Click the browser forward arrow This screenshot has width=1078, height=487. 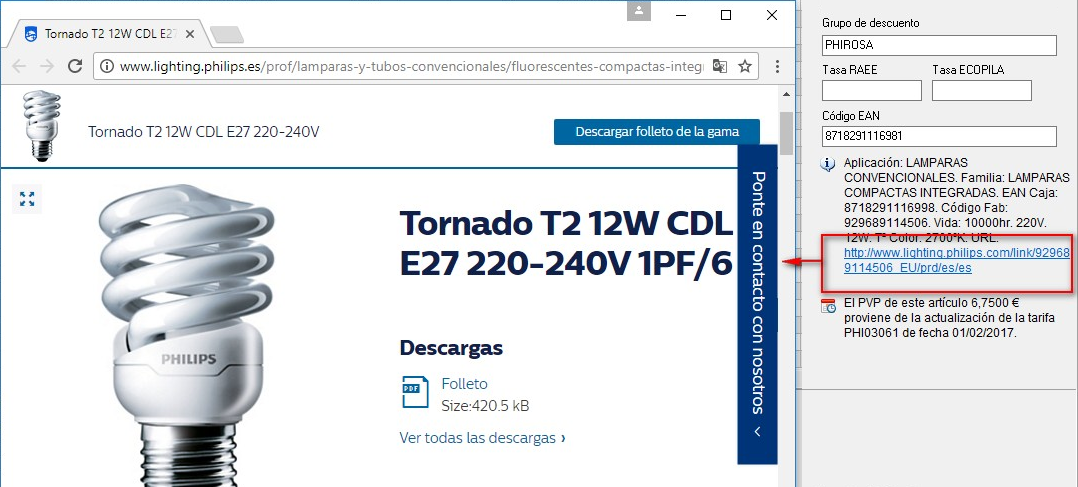[x=47, y=66]
